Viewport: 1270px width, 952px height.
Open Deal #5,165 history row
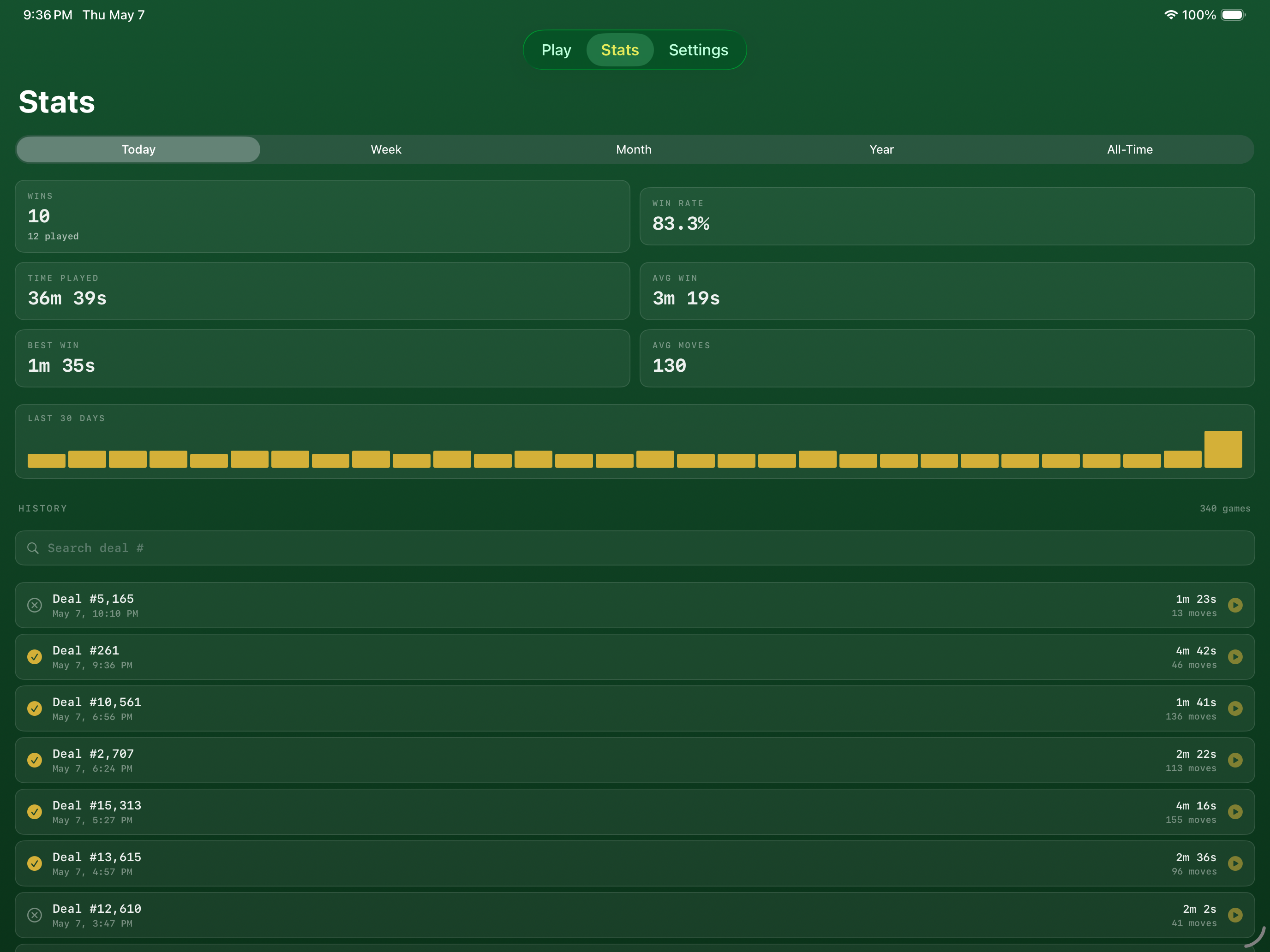click(x=635, y=605)
